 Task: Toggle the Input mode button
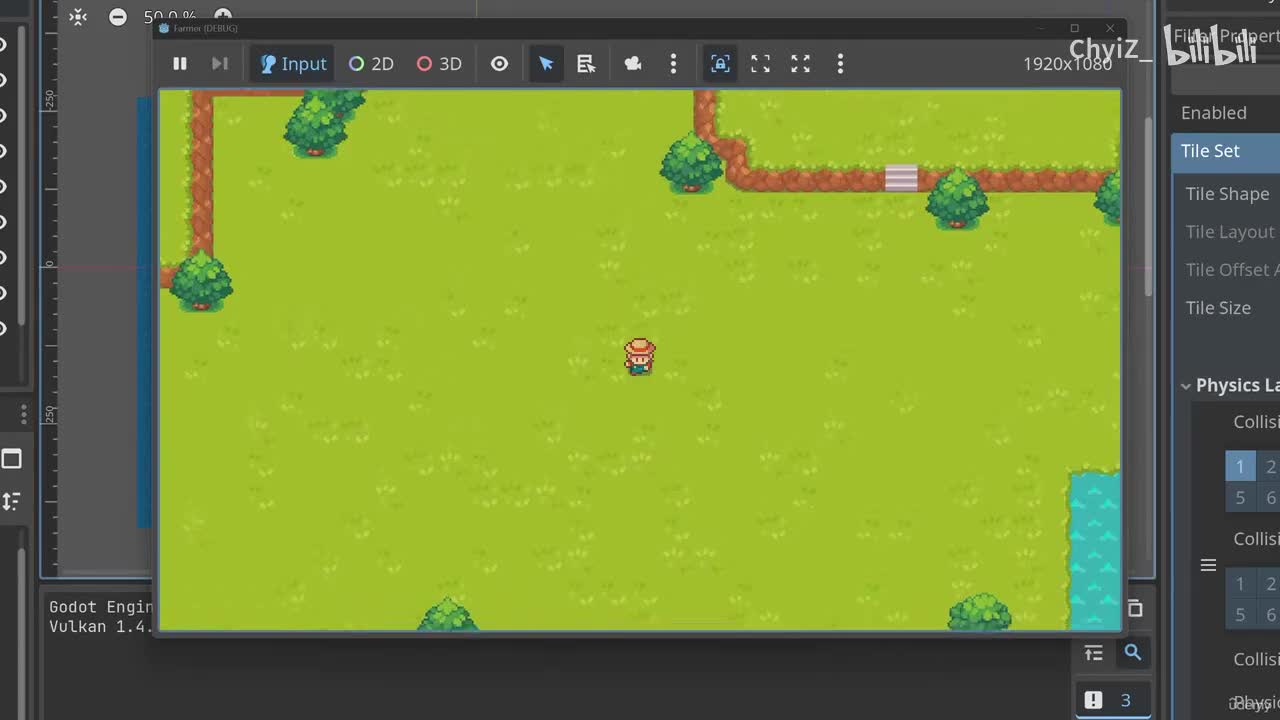pyautogui.click(x=293, y=64)
